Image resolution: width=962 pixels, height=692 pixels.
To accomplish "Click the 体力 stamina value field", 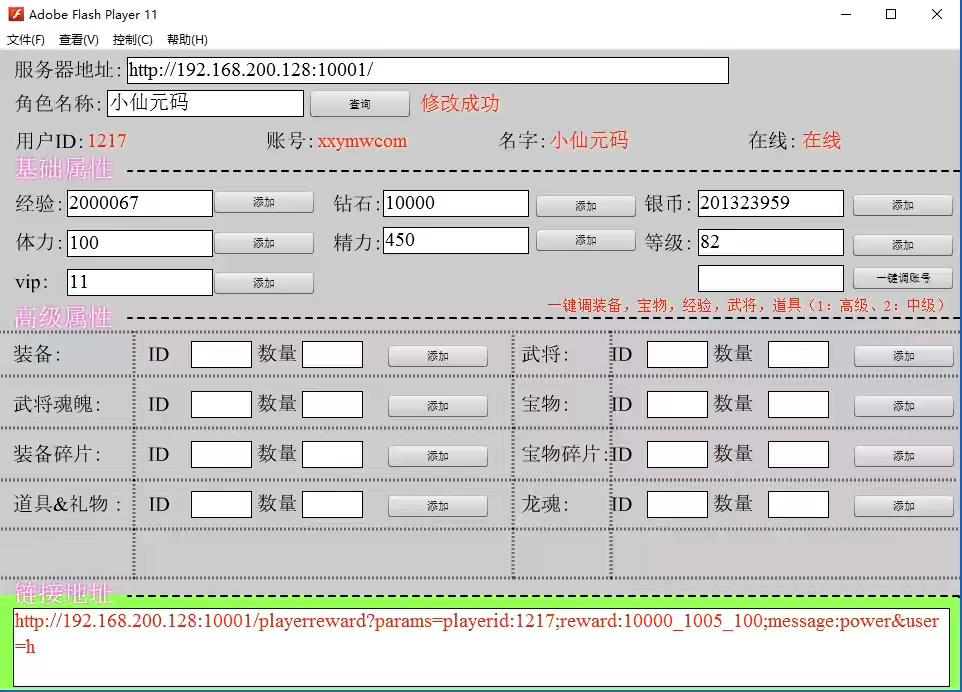I will click(x=140, y=243).
